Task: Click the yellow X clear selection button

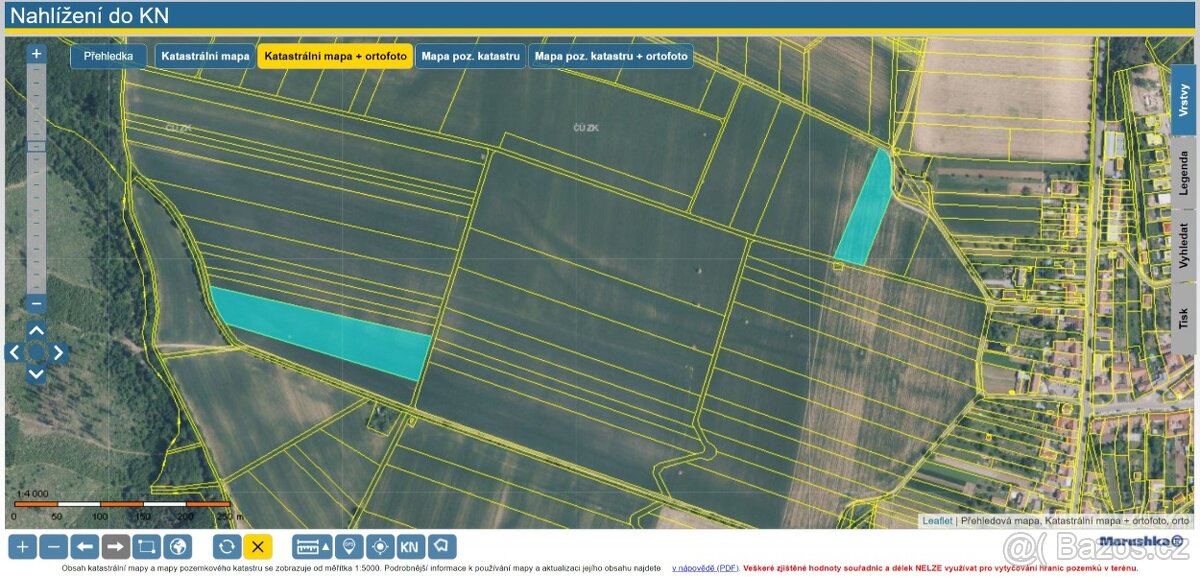Action: [x=258, y=546]
